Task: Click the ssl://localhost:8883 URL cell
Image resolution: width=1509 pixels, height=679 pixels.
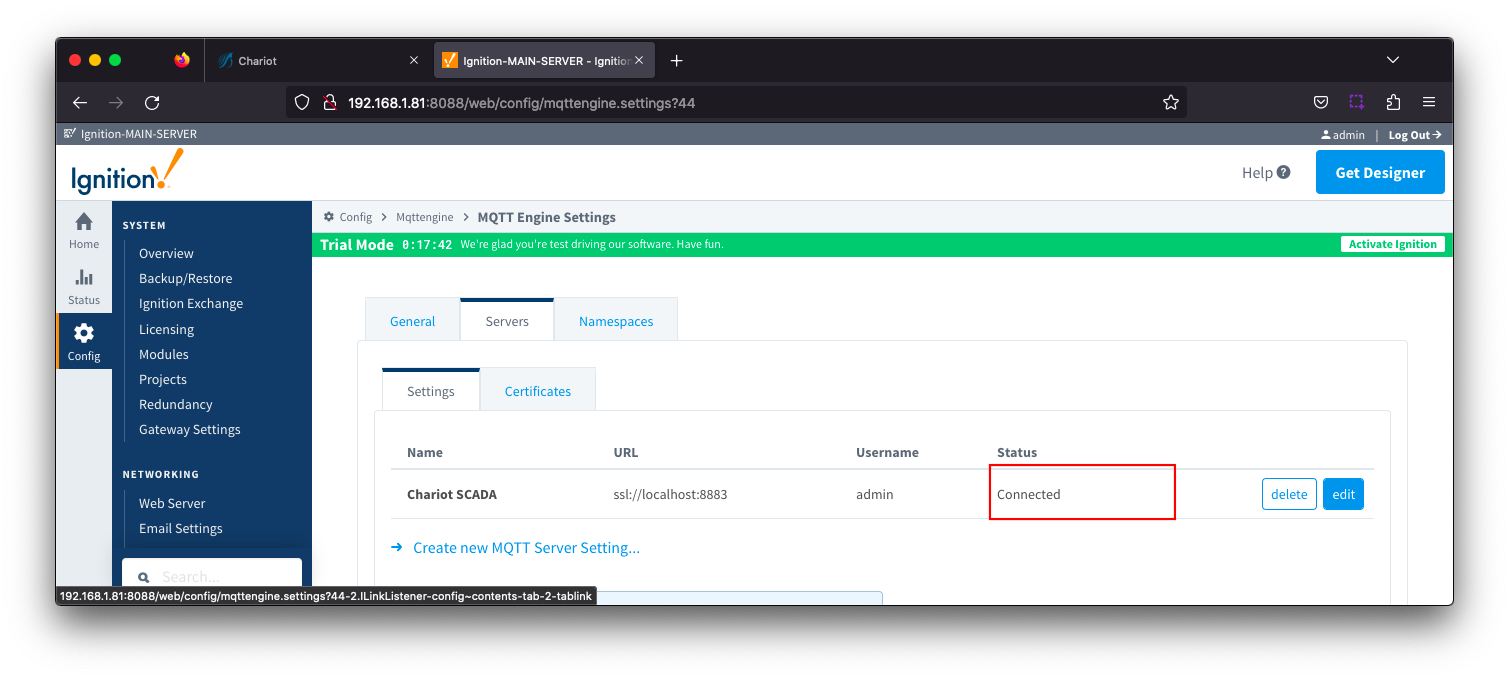Action: tap(670, 494)
